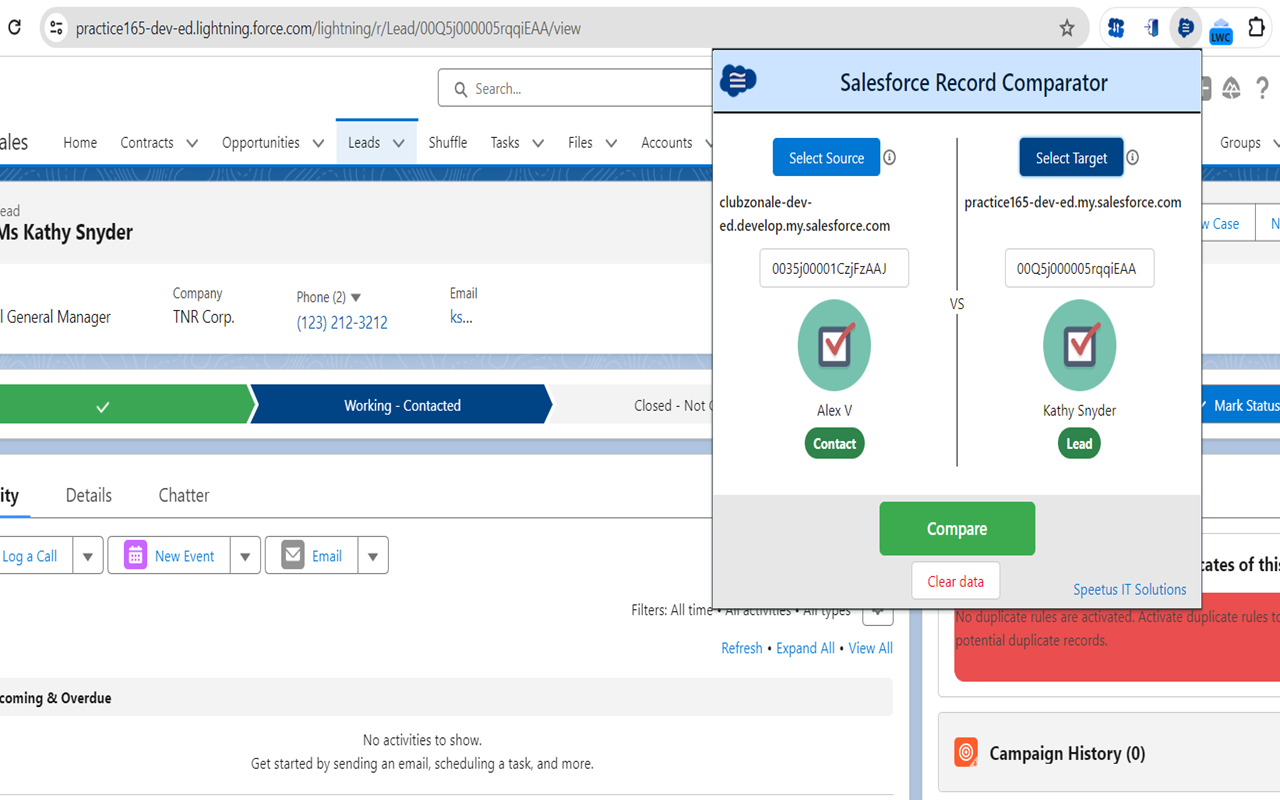Screen dimensions: 1280x800
Task: Click the Select Source button
Action: click(x=826, y=157)
